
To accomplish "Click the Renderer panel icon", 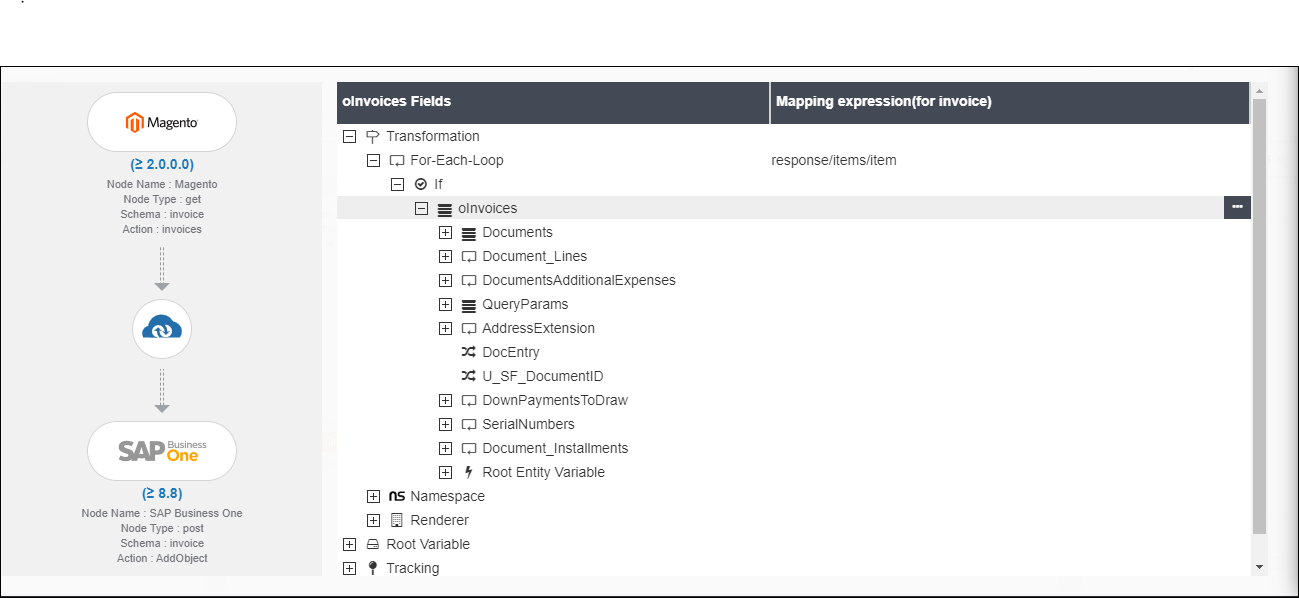I will [x=397, y=520].
